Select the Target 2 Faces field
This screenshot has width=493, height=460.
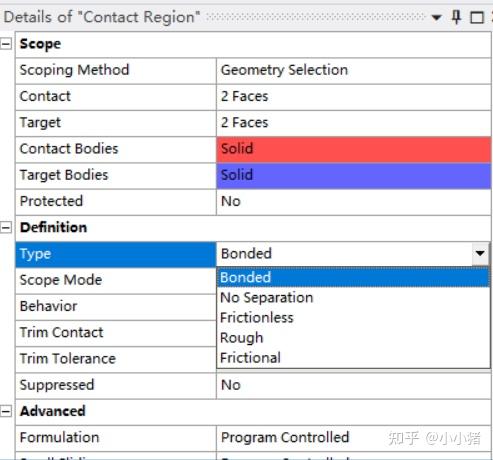click(x=354, y=123)
